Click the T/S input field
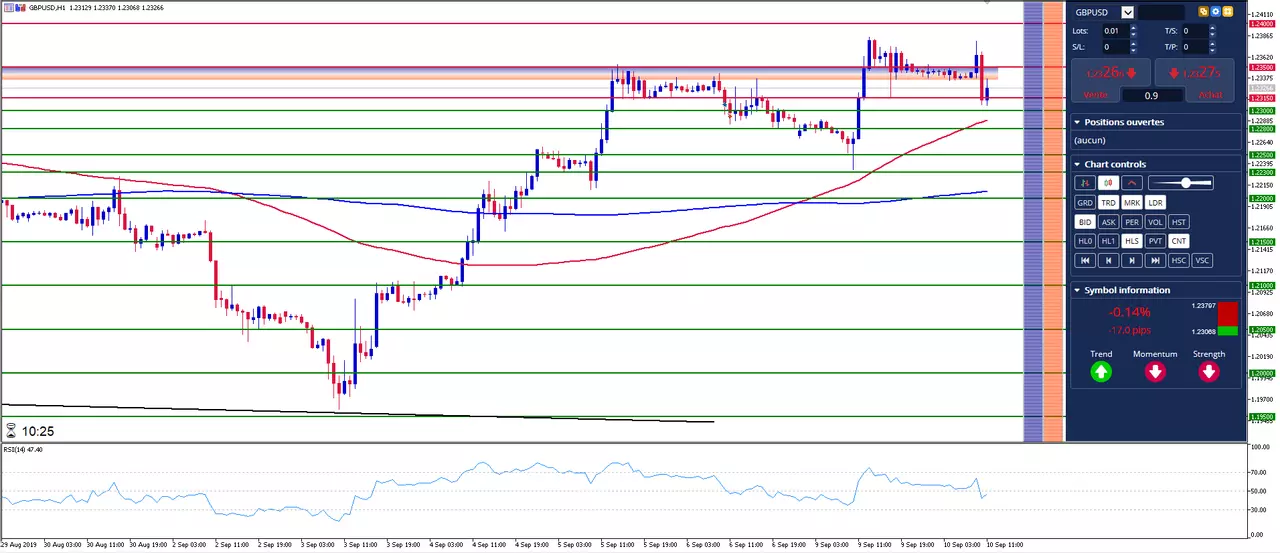 click(x=1195, y=31)
